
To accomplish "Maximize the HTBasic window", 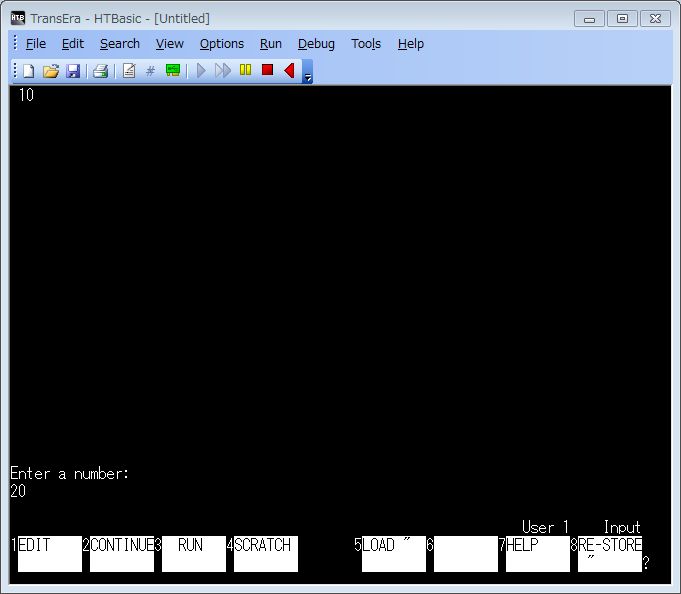I will pos(622,19).
